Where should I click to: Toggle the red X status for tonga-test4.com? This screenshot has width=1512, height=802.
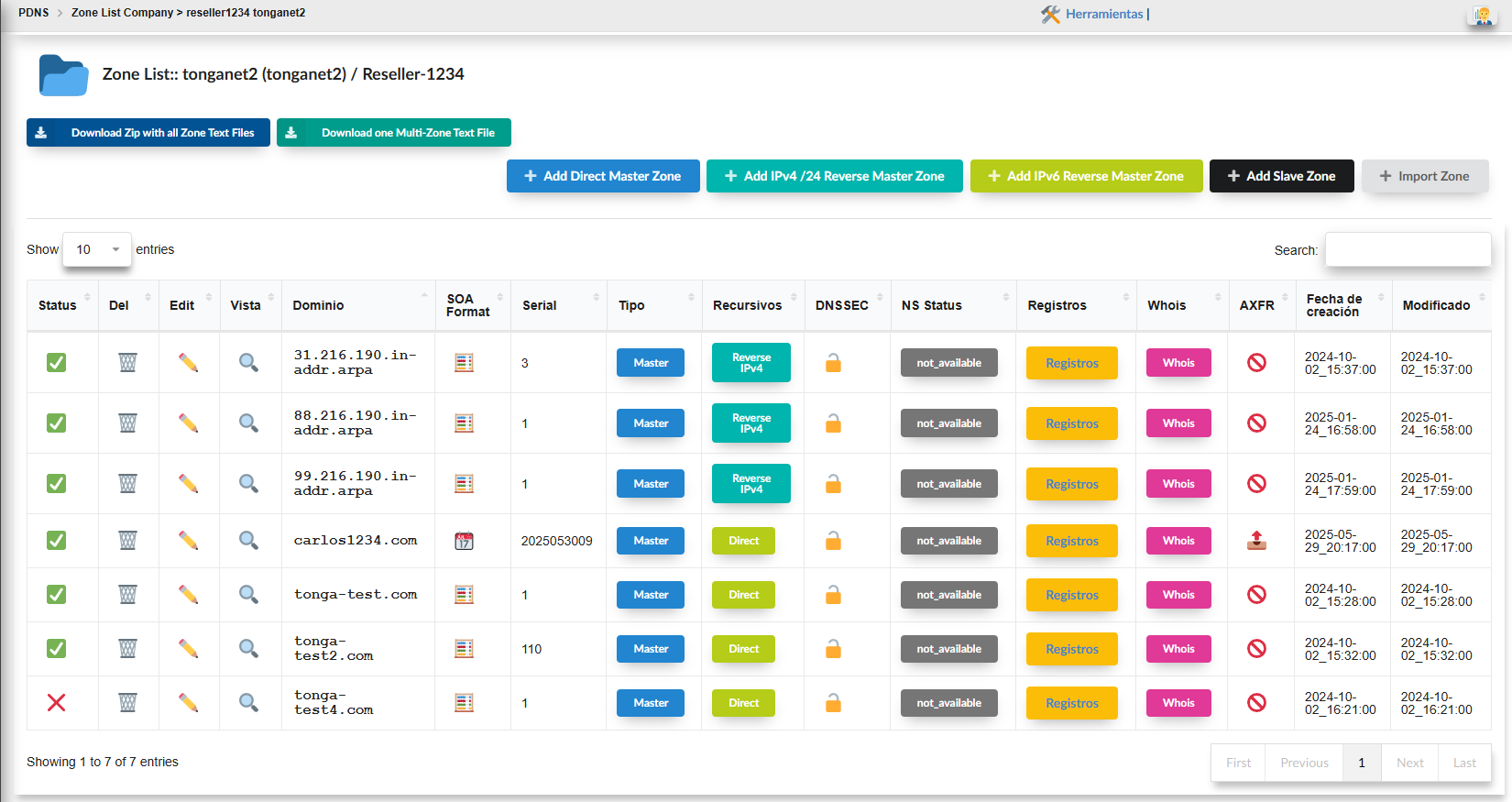[57, 703]
